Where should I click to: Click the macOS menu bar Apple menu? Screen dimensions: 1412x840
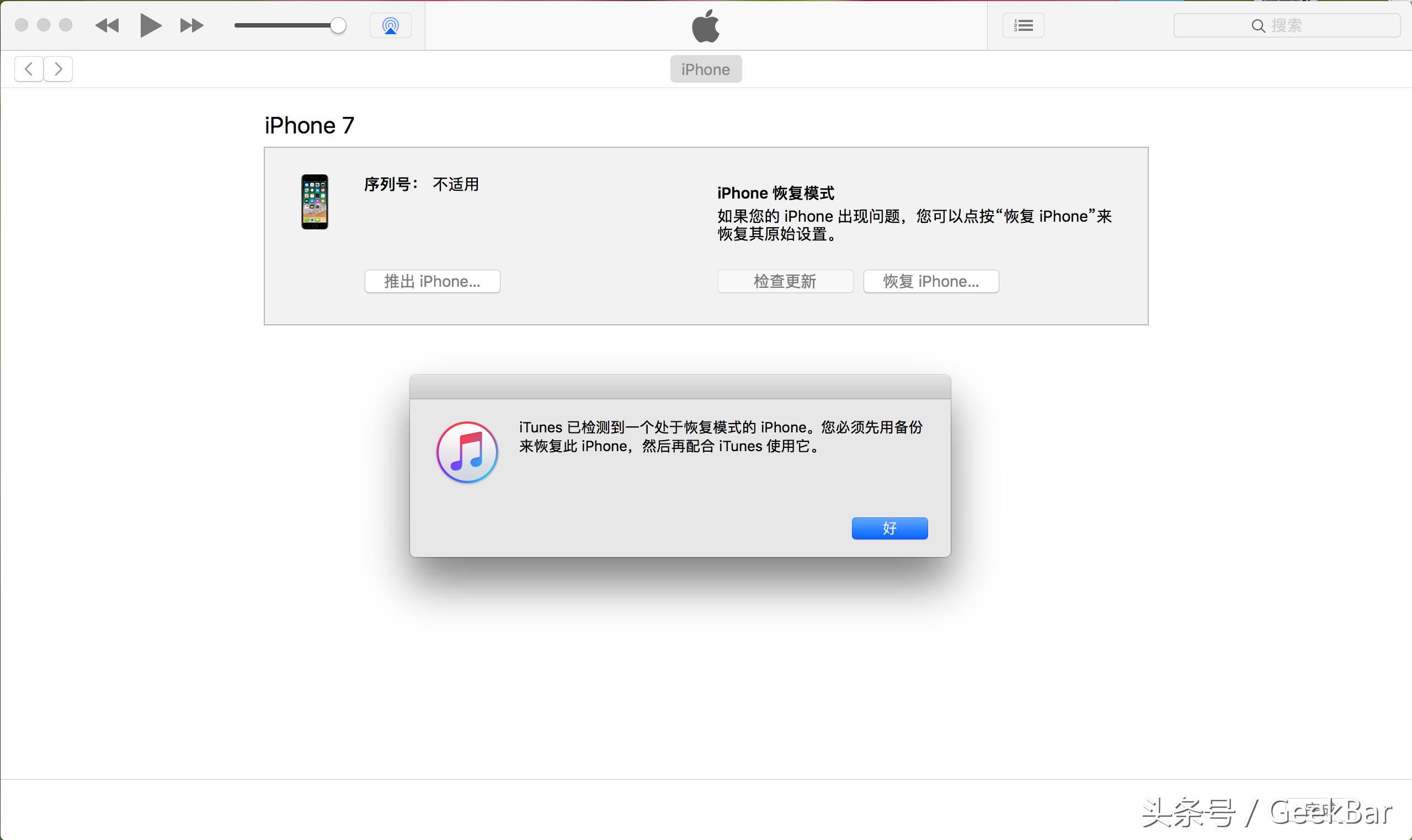click(705, 25)
